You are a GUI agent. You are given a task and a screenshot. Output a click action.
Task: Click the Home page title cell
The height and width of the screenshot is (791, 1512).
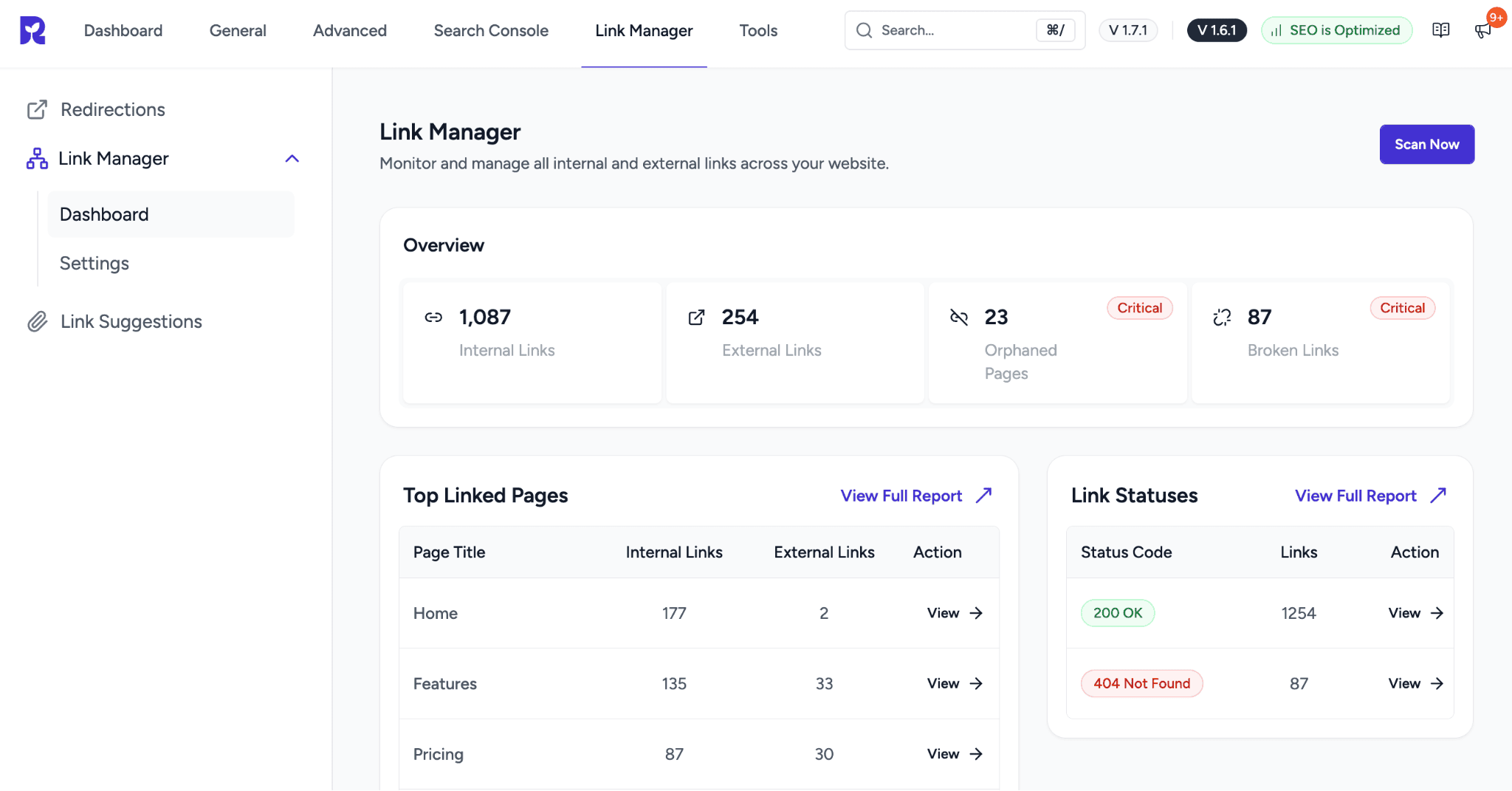436,613
